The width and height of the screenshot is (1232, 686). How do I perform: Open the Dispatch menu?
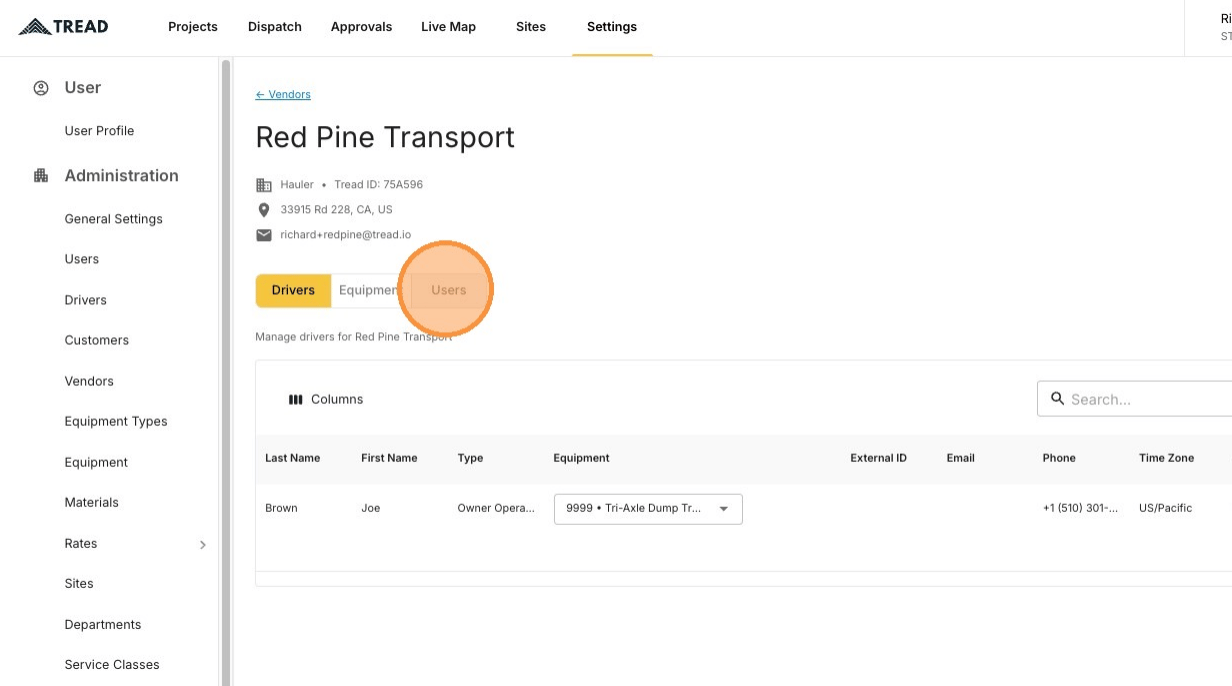coord(275,27)
